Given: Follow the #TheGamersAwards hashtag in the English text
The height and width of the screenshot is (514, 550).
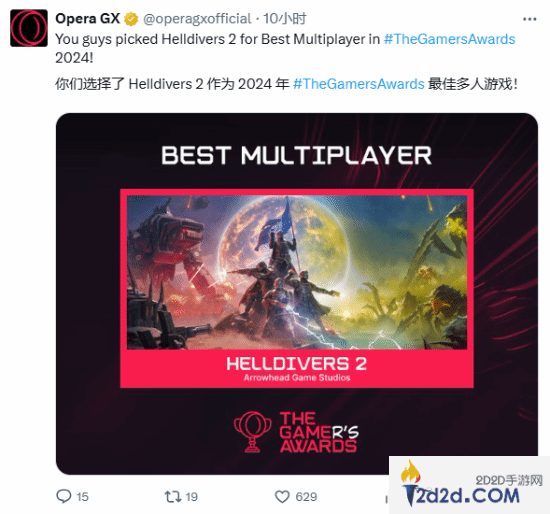Looking at the screenshot, I should coord(449,39).
